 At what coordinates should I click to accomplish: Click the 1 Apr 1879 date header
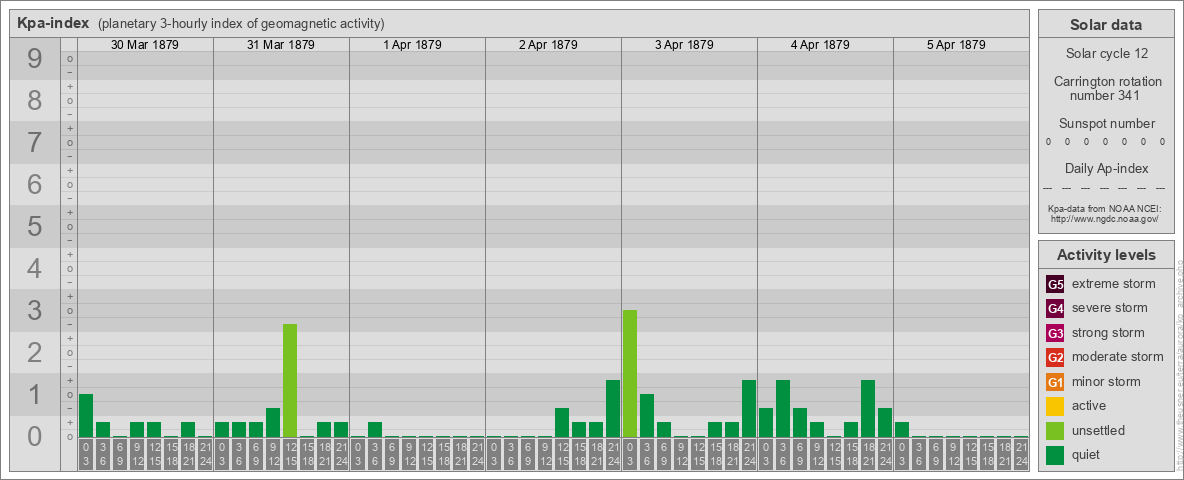pyautogui.click(x=412, y=45)
